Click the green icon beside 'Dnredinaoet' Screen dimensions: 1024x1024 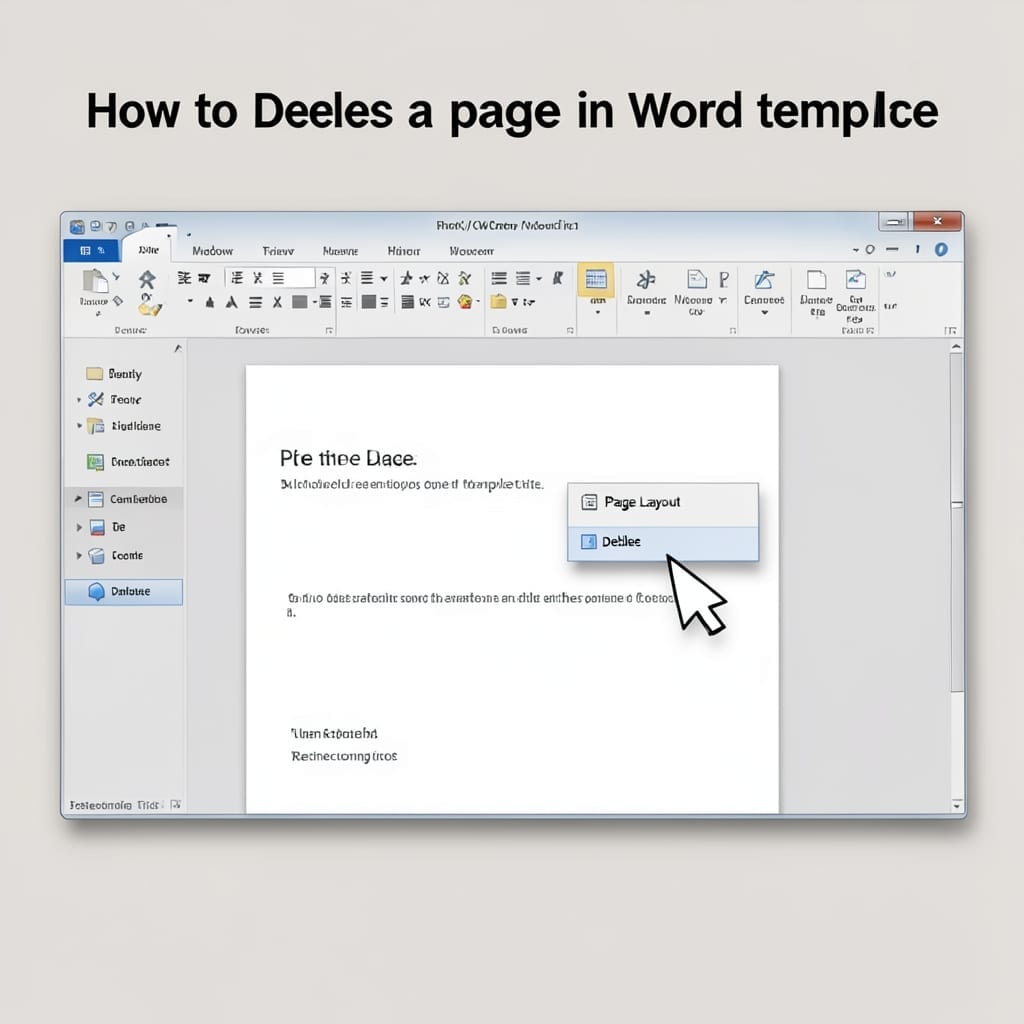tap(95, 462)
